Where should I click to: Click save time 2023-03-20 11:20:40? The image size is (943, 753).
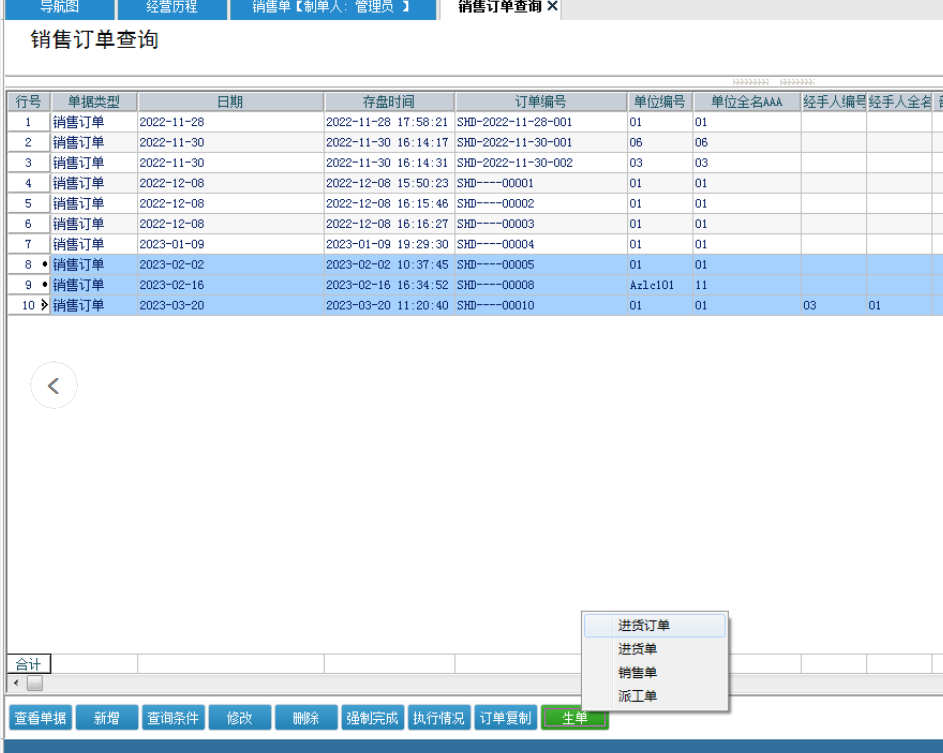389,306
